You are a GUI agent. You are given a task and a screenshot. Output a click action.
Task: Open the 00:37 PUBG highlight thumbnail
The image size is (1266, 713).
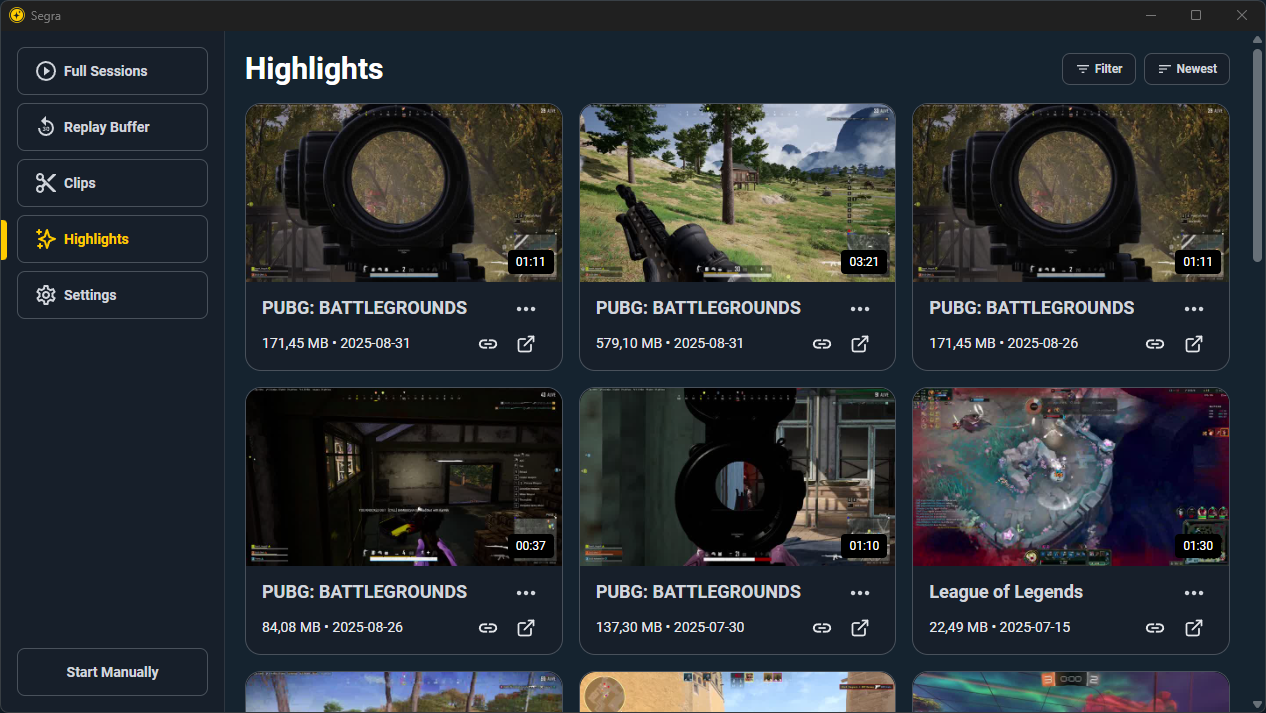(x=404, y=477)
